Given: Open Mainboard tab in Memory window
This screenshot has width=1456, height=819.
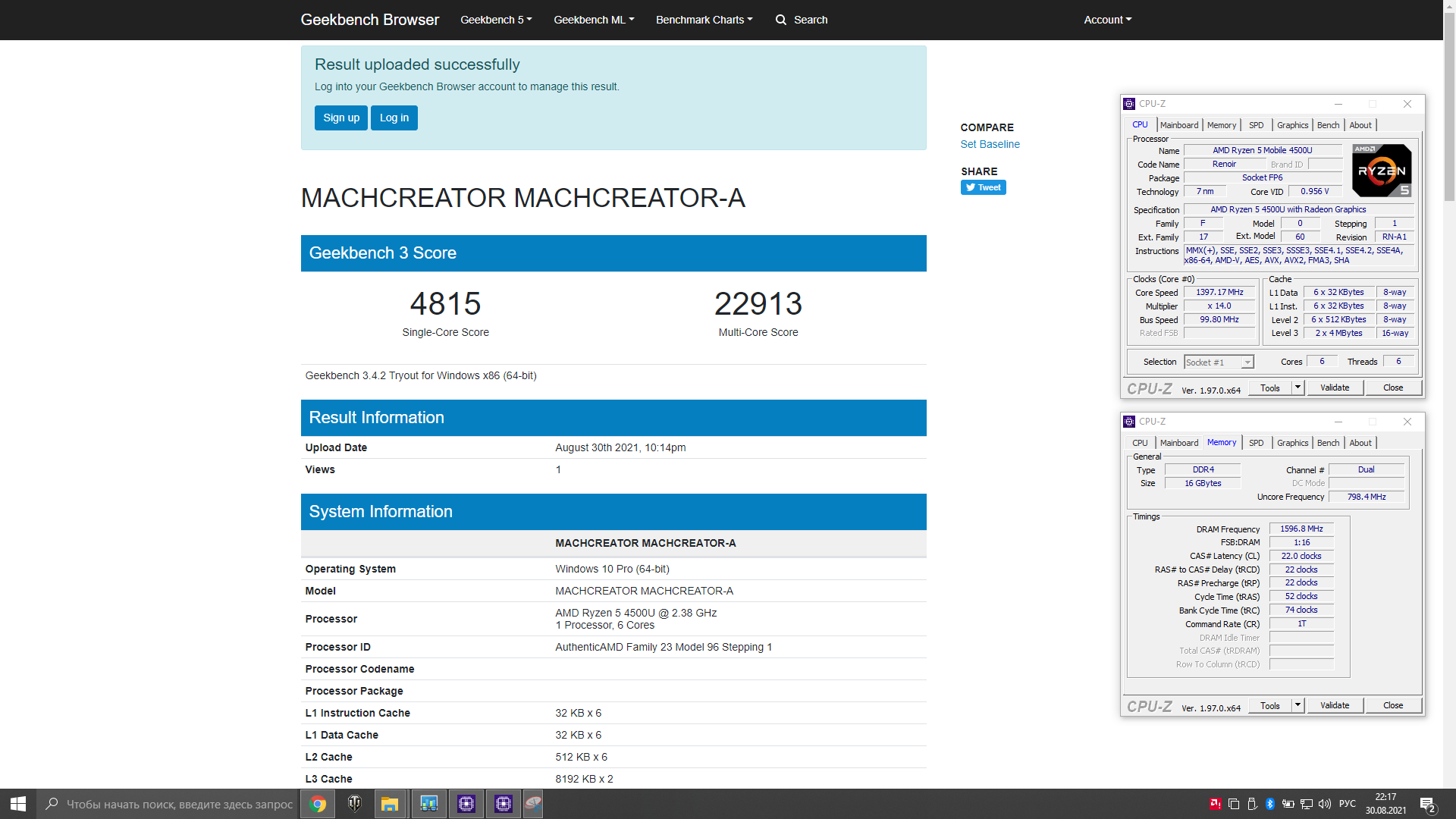Looking at the screenshot, I should point(1179,443).
